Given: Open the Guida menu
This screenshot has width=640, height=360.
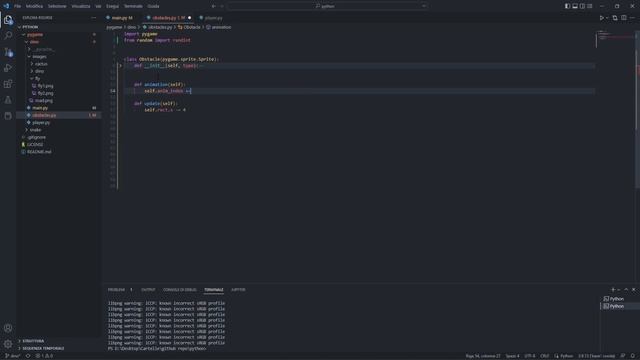Looking at the screenshot, I should [x=153, y=6].
